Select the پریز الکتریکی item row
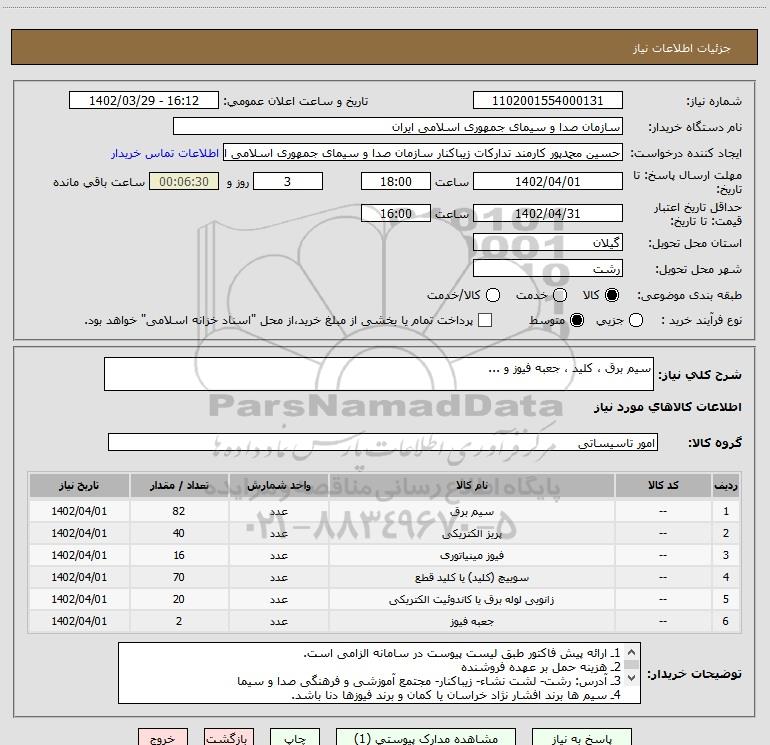The image size is (770, 745). coord(385,533)
